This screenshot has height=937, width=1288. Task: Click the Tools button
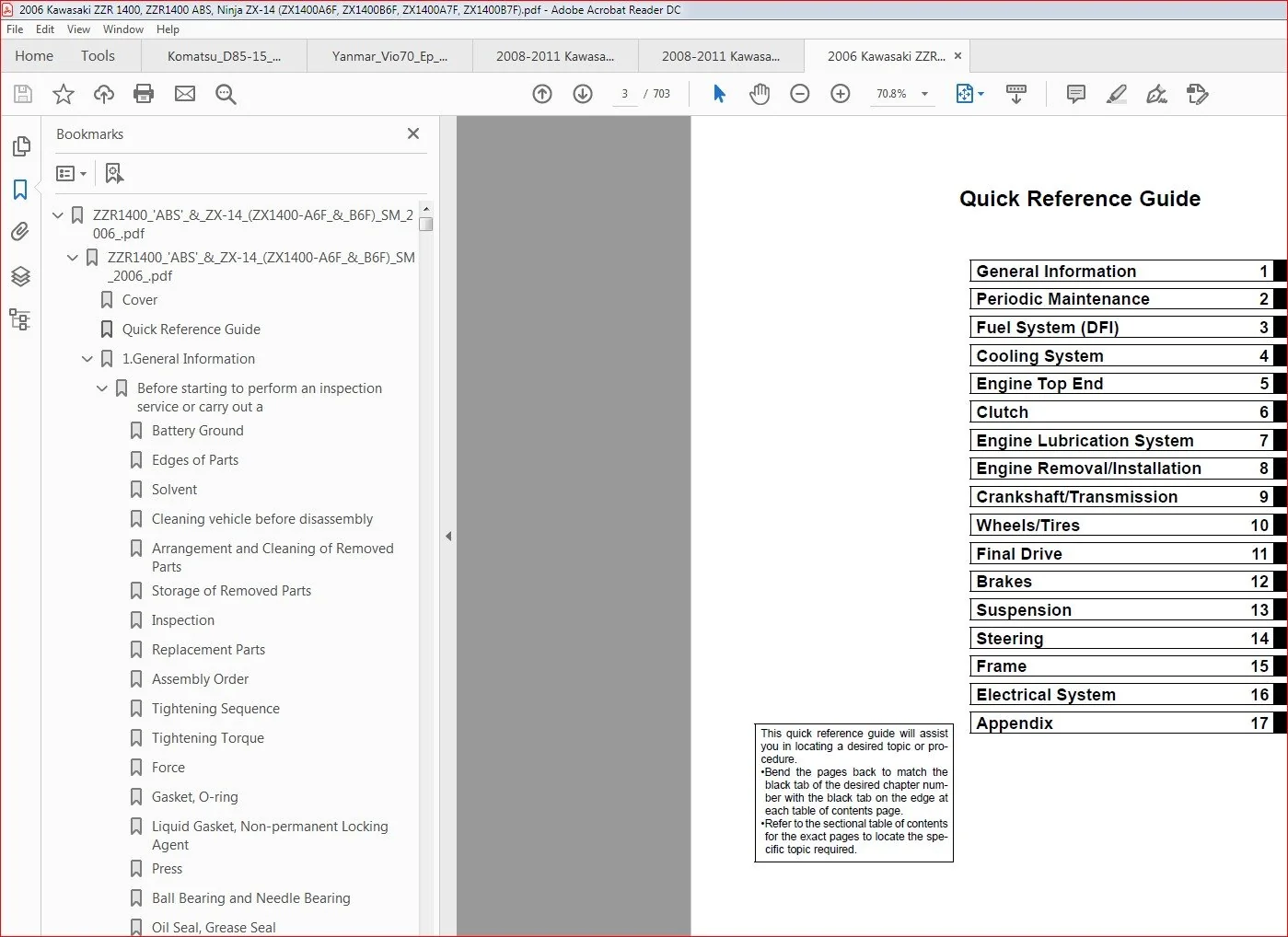click(x=98, y=55)
